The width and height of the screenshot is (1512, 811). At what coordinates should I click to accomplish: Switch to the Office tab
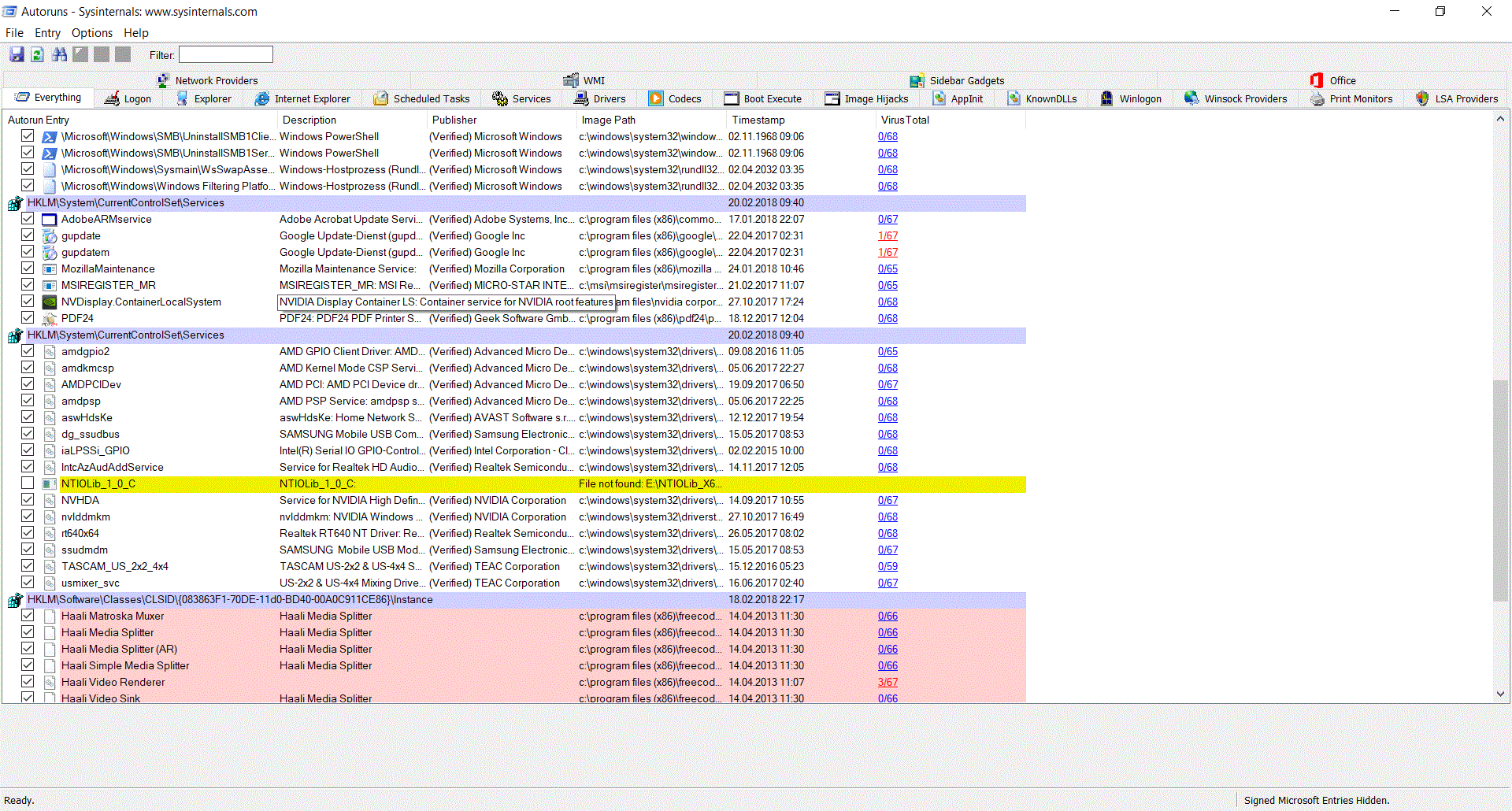[x=1333, y=80]
